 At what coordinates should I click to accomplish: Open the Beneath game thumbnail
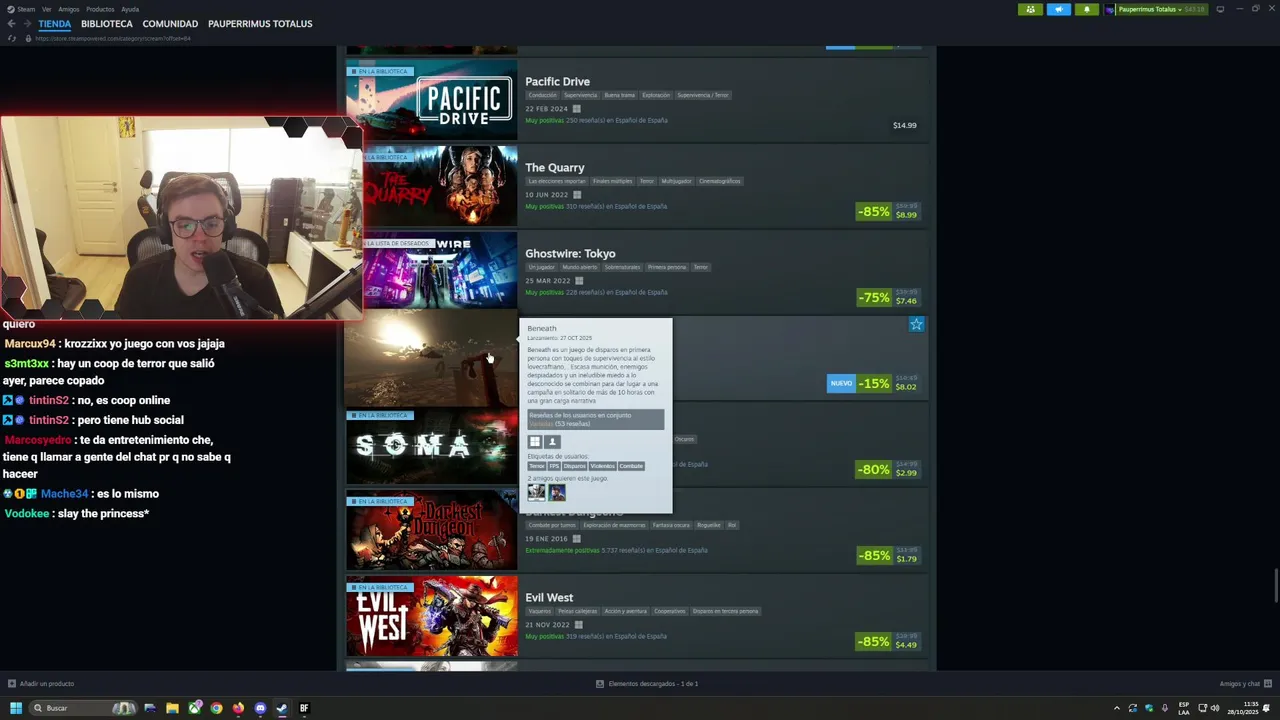(x=432, y=360)
